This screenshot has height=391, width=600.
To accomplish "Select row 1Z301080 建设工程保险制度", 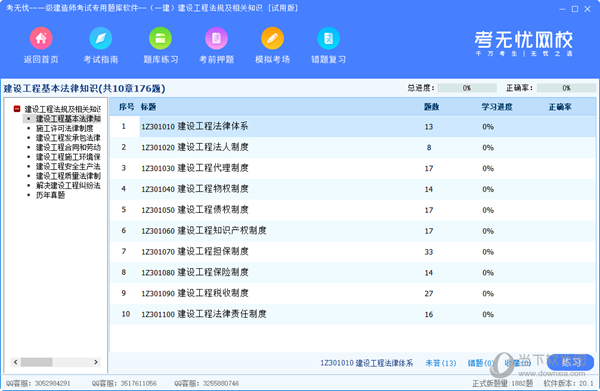I will pyautogui.click(x=353, y=272).
